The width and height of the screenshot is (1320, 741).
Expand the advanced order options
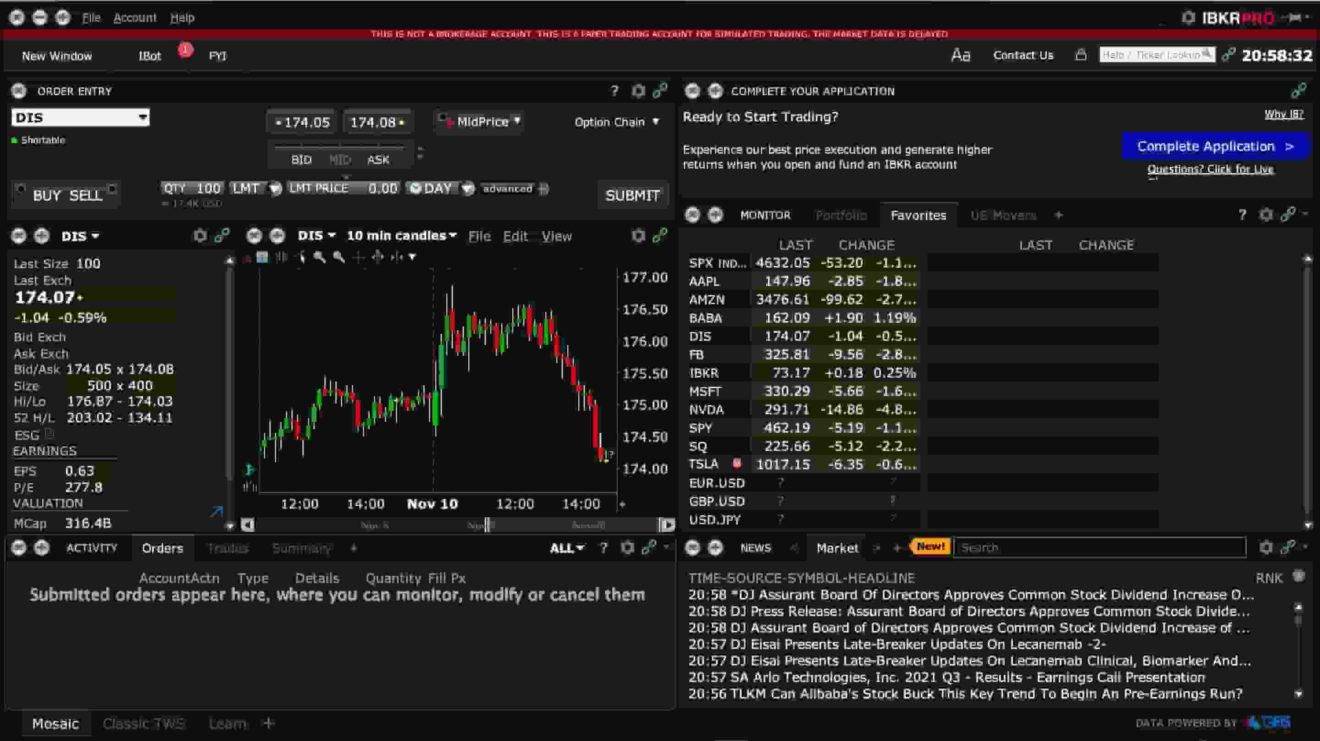(510, 188)
